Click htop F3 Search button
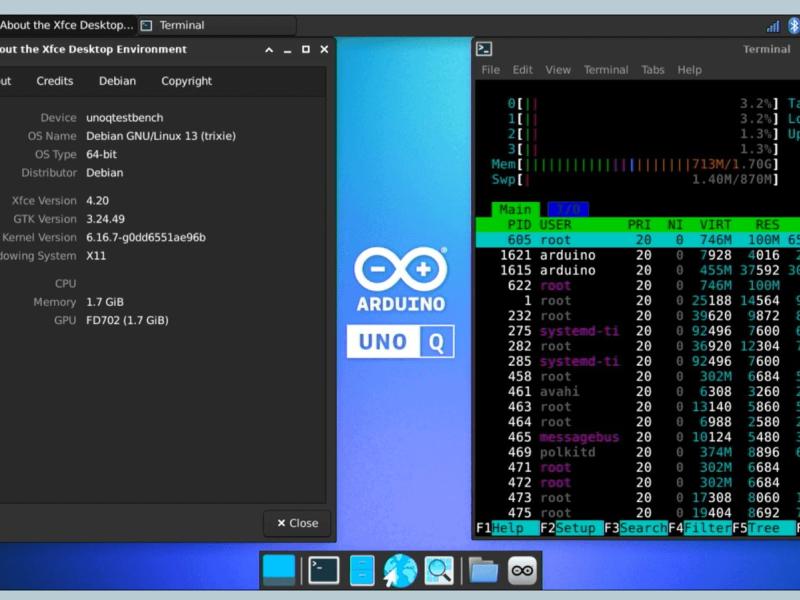The image size is (800, 600). (636, 528)
